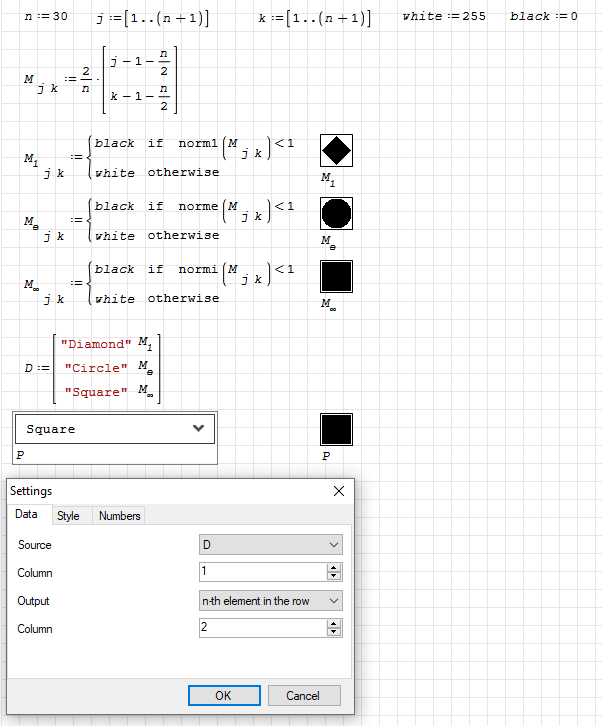Decrease the first Column value with down arrow
The image size is (602, 726).
pyautogui.click(x=334, y=577)
